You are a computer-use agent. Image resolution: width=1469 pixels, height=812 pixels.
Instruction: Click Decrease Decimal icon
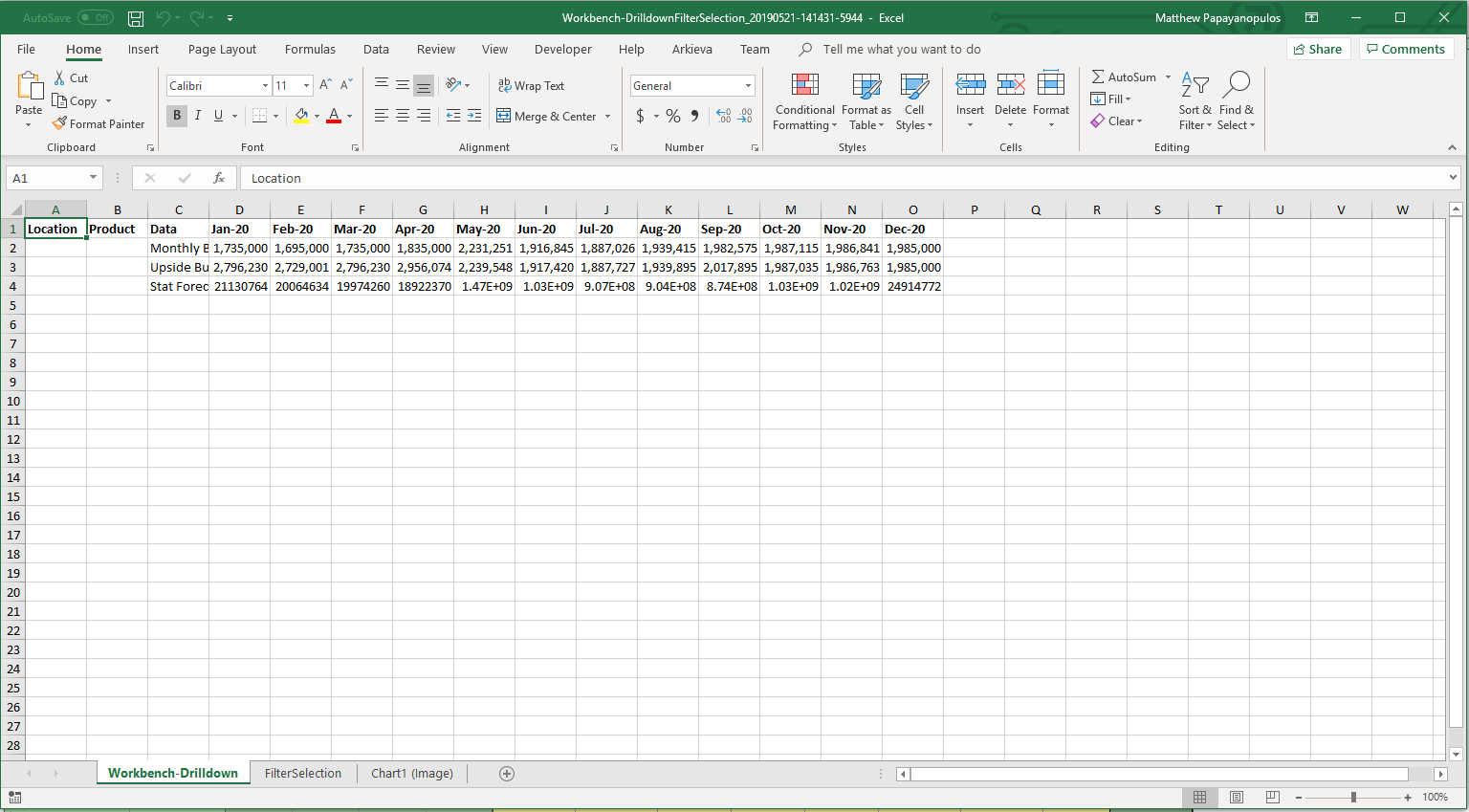(x=745, y=116)
